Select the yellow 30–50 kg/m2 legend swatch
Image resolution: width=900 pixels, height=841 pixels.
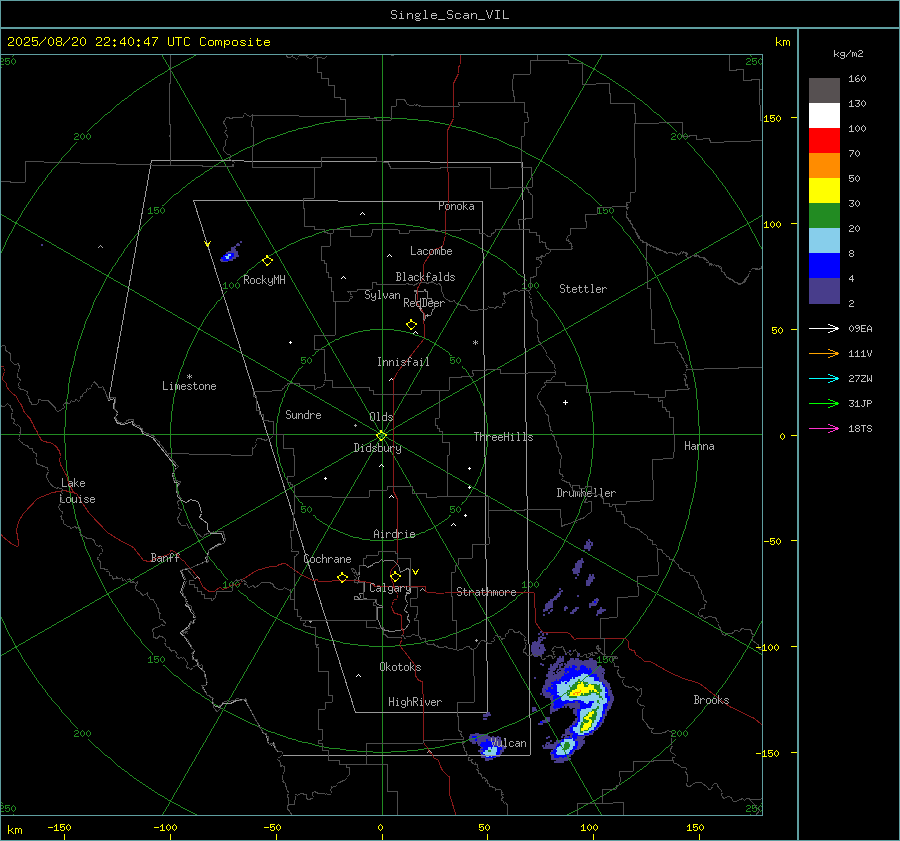[824, 191]
